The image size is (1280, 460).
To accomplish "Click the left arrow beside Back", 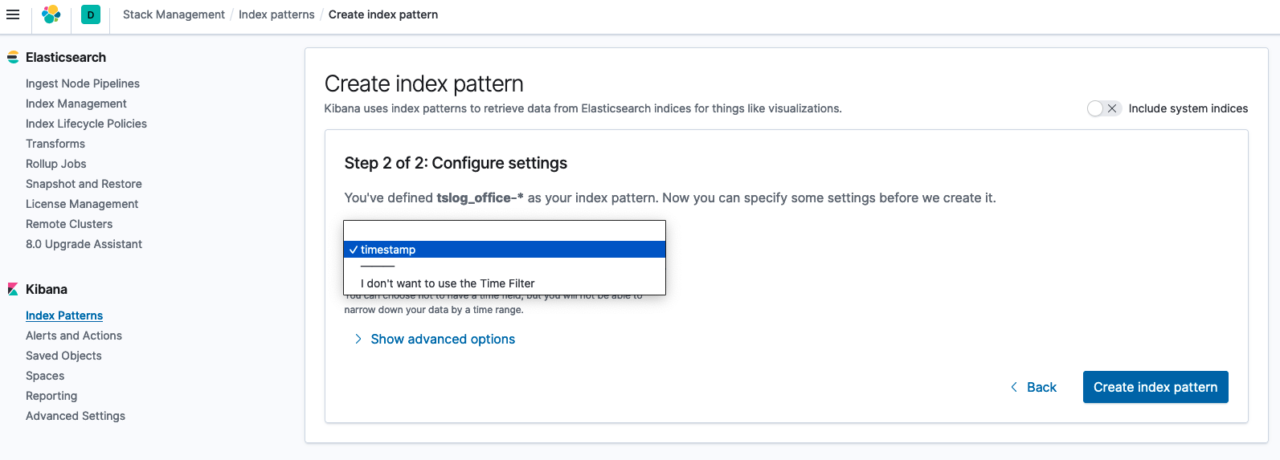I will coord(1014,387).
